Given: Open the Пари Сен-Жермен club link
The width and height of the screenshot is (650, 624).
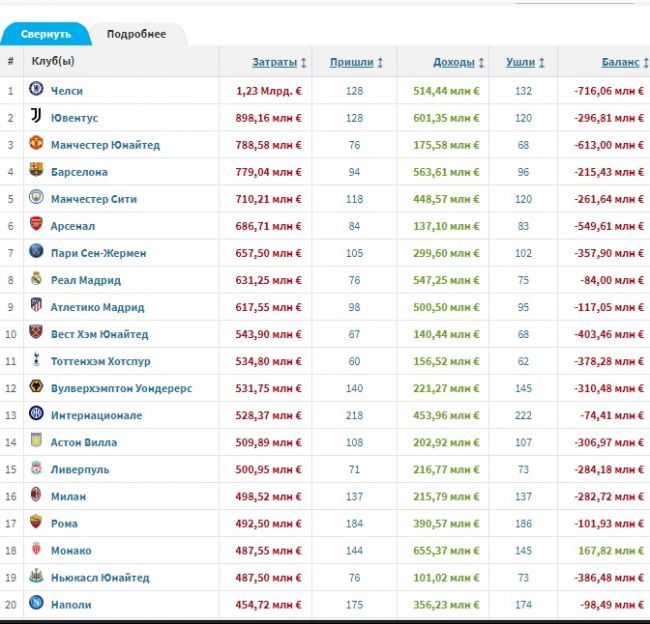Looking at the screenshot, I should (98, 253).
